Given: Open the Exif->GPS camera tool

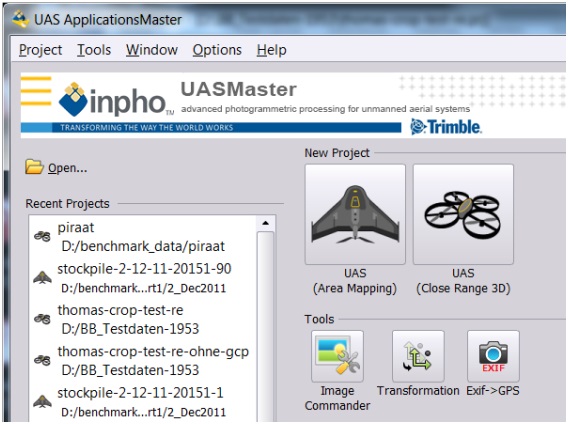Looking at the screenshot, I should (493, 356).
